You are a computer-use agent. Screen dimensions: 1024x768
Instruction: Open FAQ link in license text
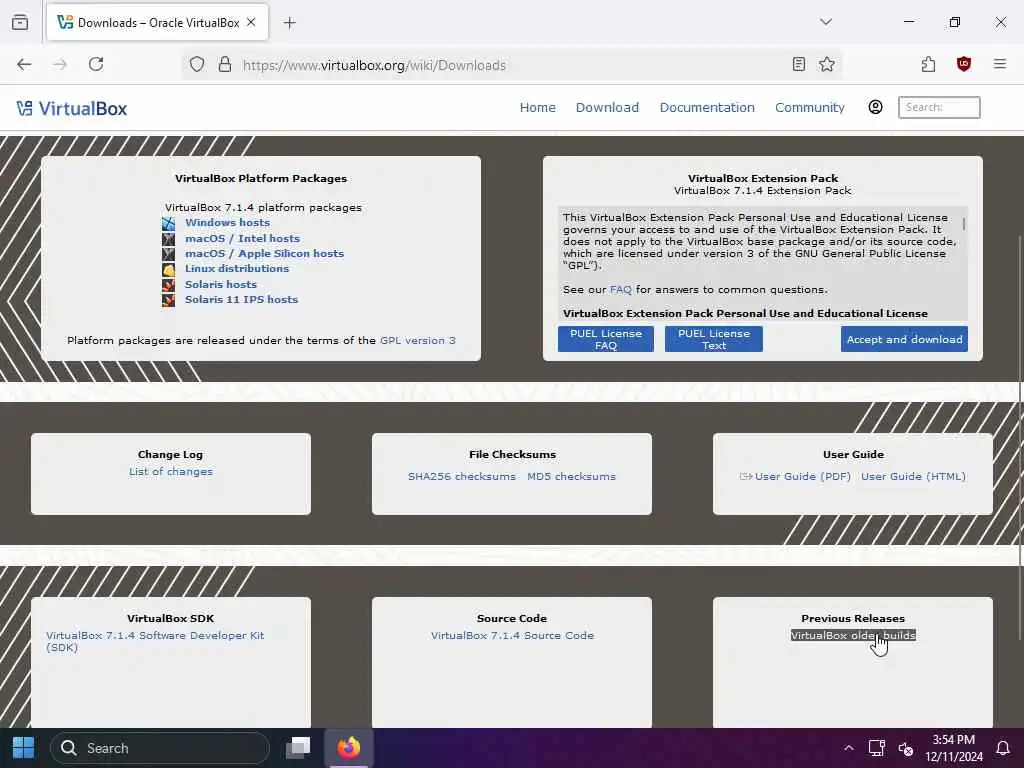pos(620,289)
